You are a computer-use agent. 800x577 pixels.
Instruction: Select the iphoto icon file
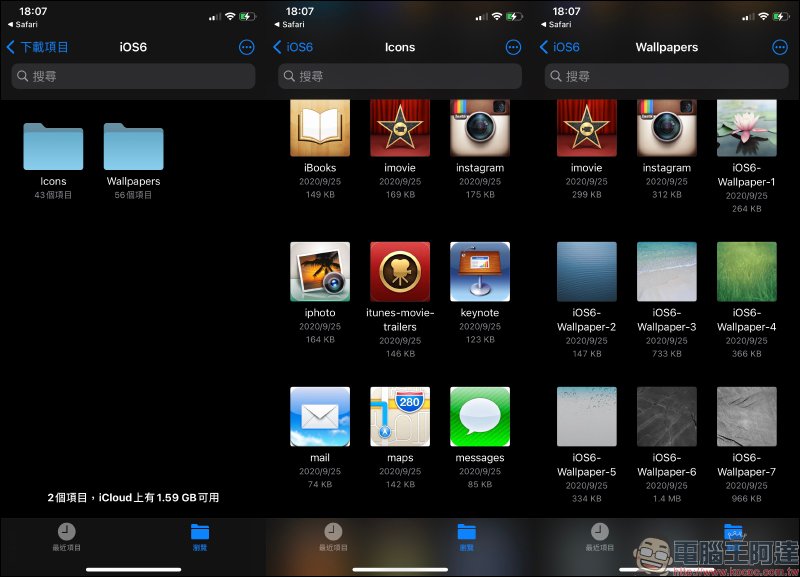click(x=320, y=271)
